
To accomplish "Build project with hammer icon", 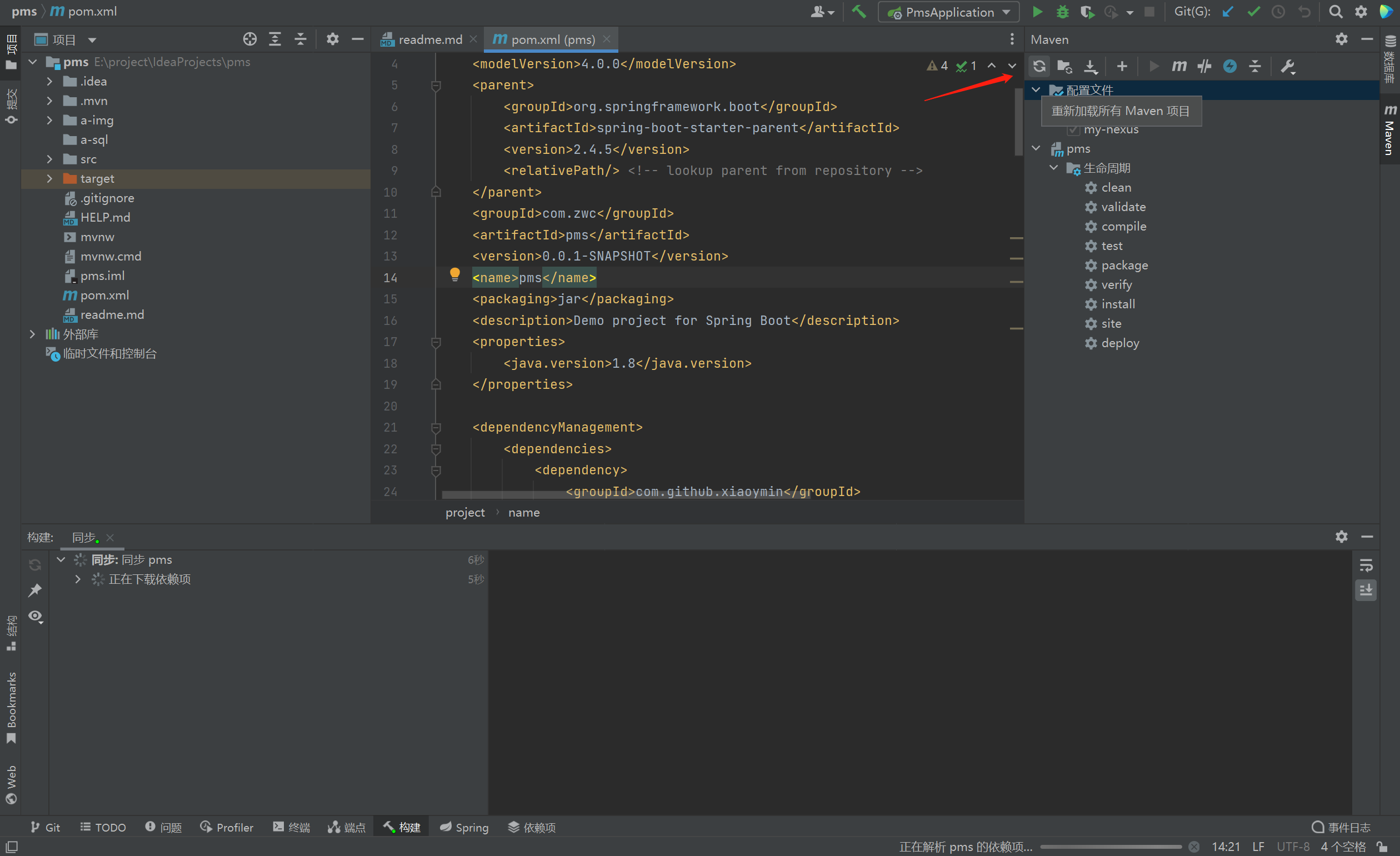I will (858, 12).
